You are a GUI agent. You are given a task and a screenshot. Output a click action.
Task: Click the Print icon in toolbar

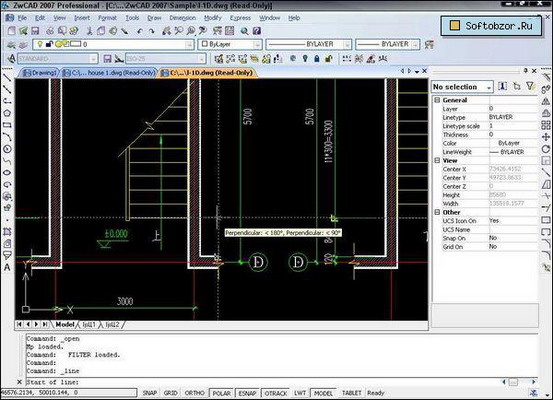pos(50,31)
